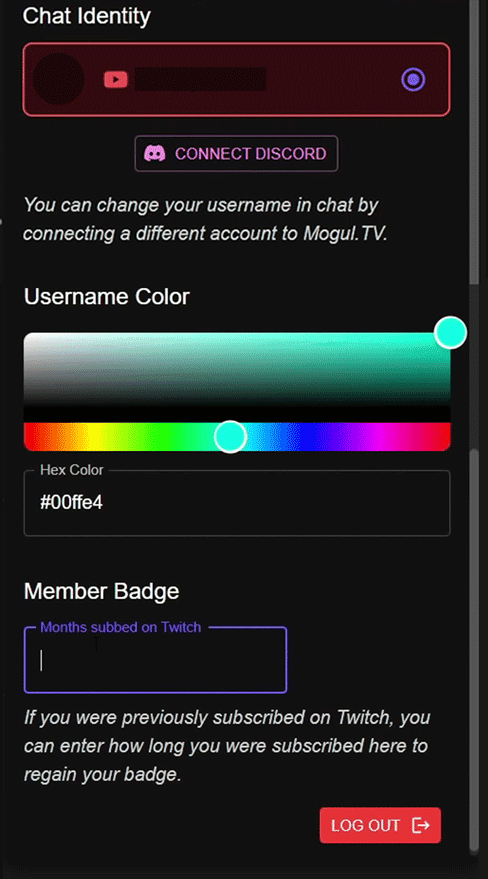This screenshot has height=879, width=488.
Task: Click the exit arrow icon on Log Out
Action: (x=421, y=825)
